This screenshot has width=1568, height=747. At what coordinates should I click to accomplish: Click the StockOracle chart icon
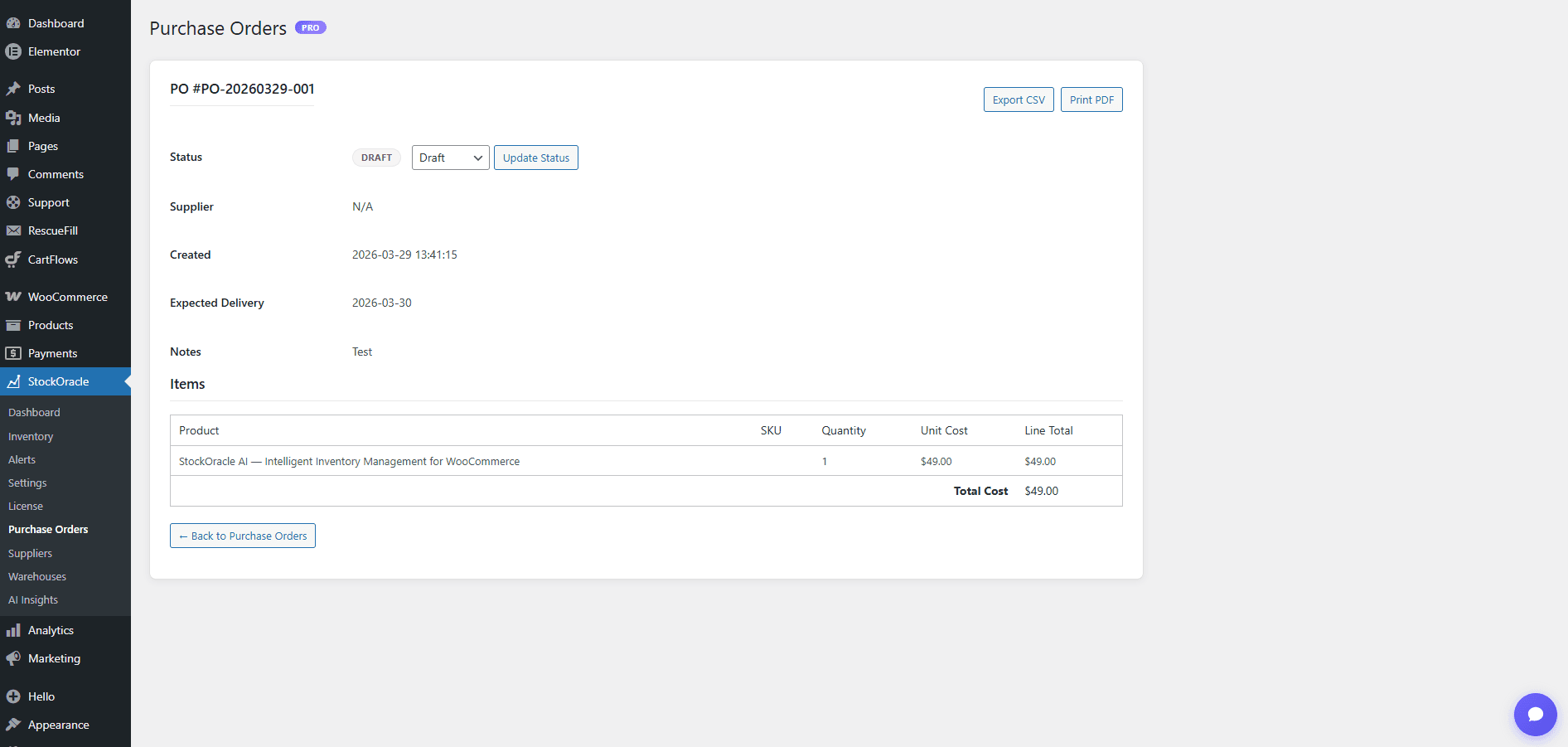coord(13,381)
